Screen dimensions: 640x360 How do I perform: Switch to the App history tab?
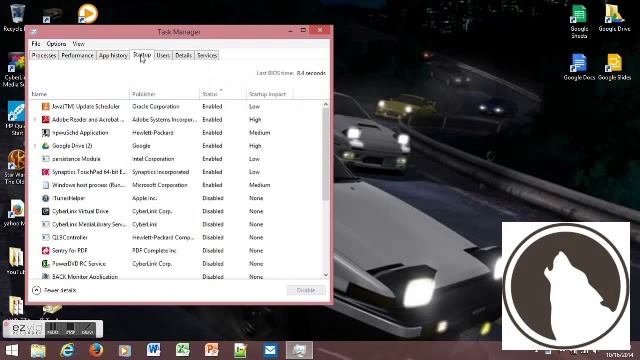[113, 56]
